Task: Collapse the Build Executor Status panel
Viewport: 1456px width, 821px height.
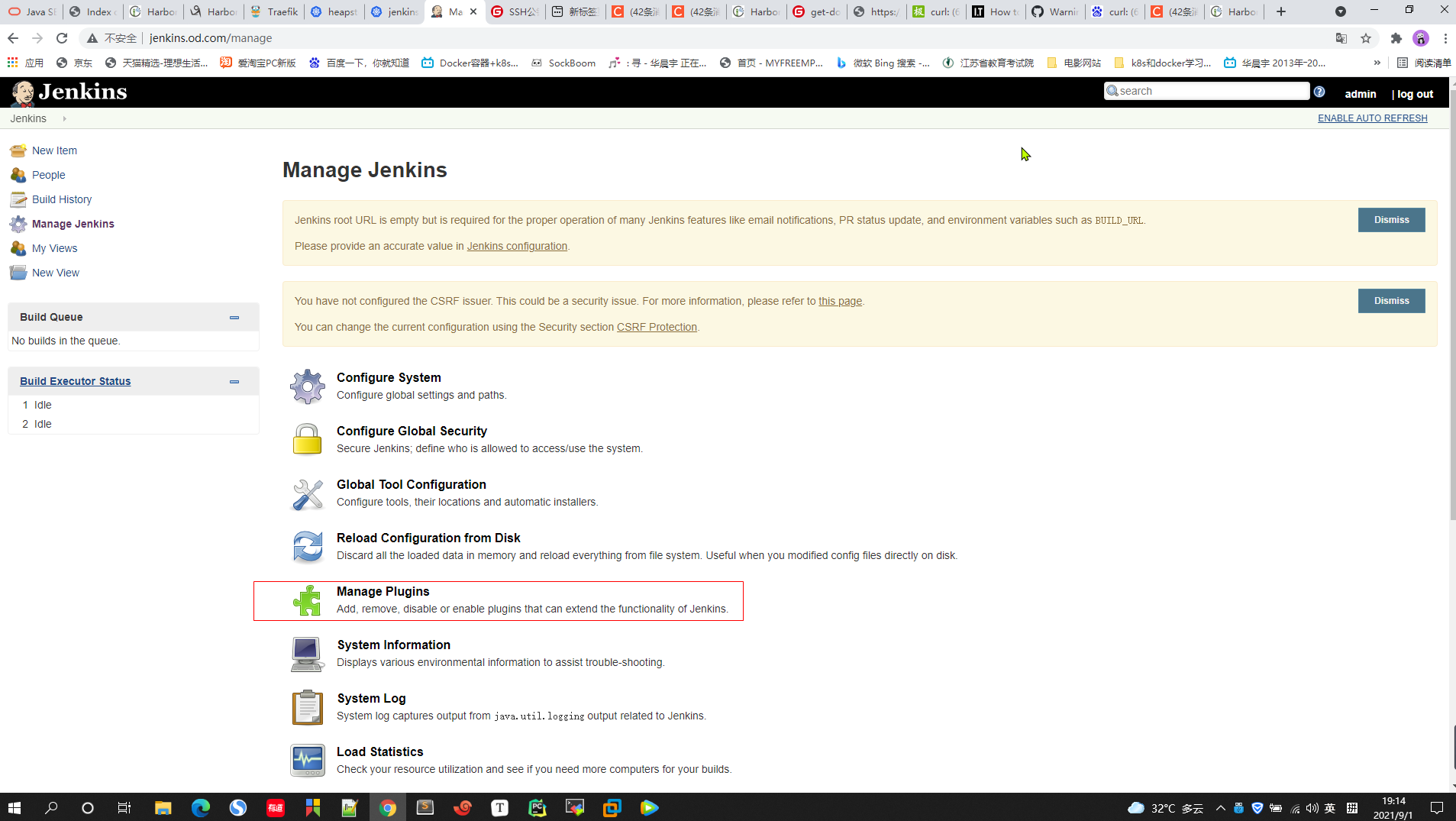Action: (x=234, y=381)
